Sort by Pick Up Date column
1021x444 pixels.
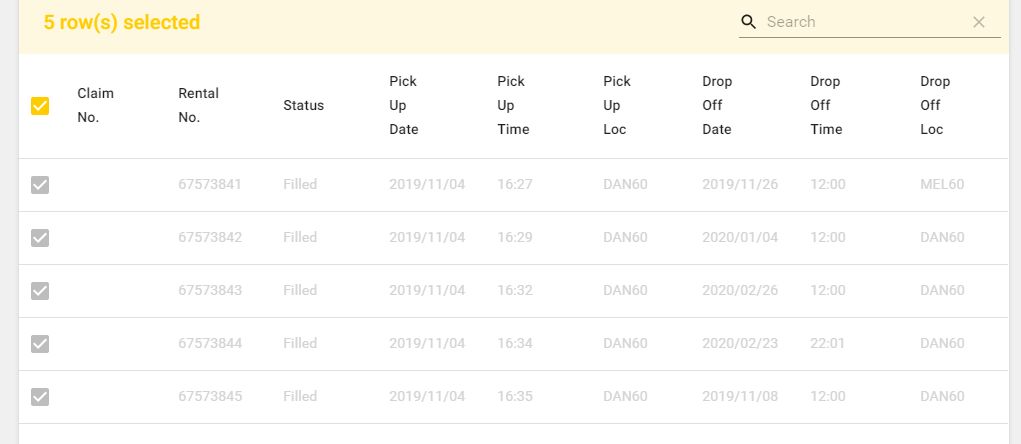coord(404,105)
